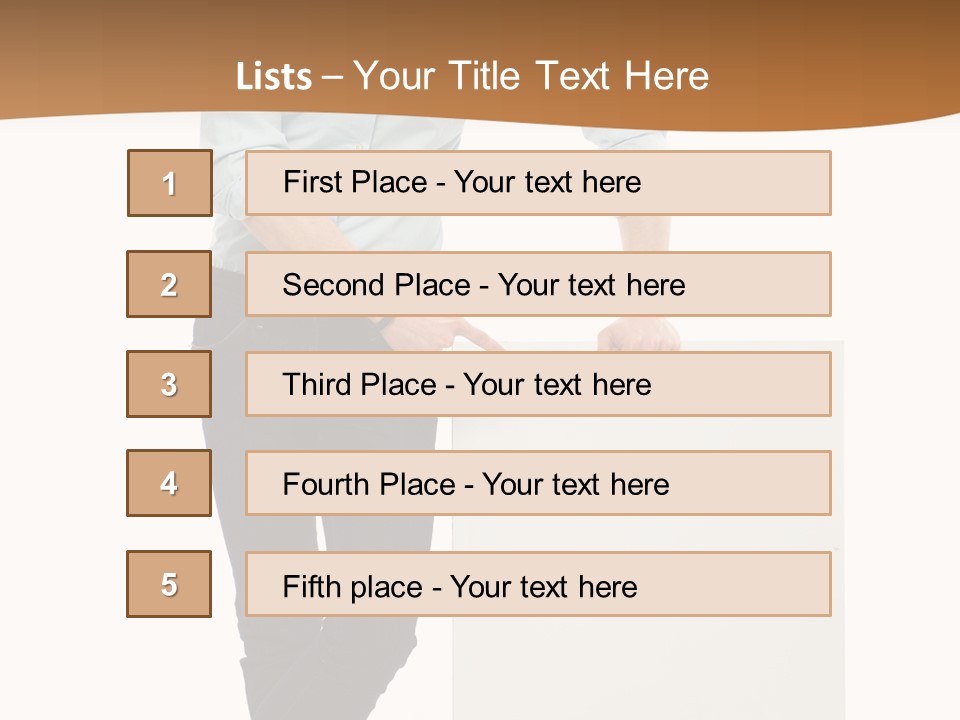This screenshot has width=960, height=720.
Task: Click the person's light shirt in background
Action: point(228,235)
